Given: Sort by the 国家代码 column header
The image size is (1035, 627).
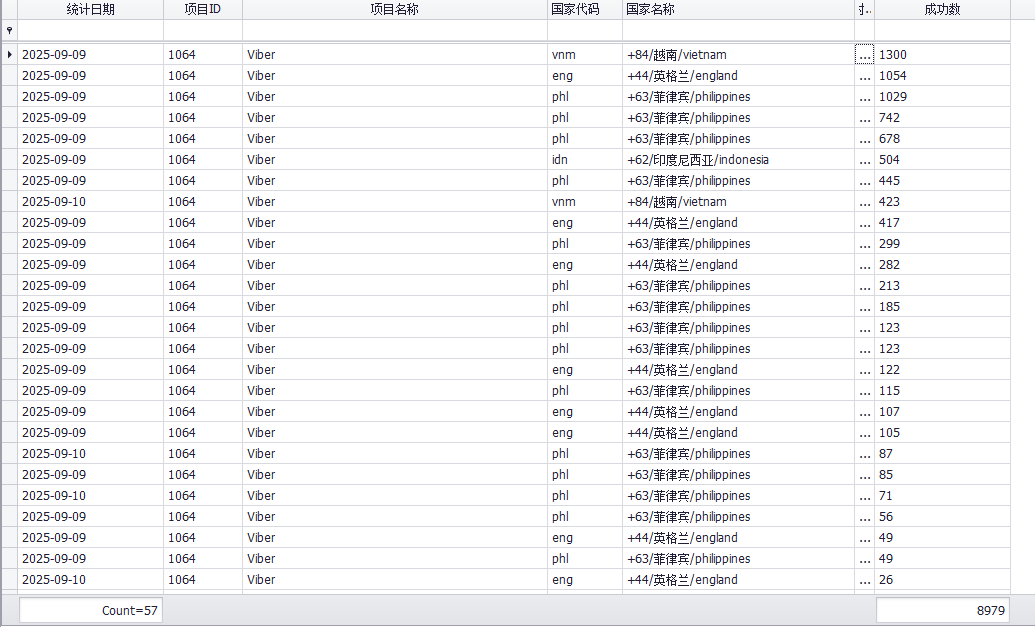Looking at the screenshot, I should (x=585, y=9).
